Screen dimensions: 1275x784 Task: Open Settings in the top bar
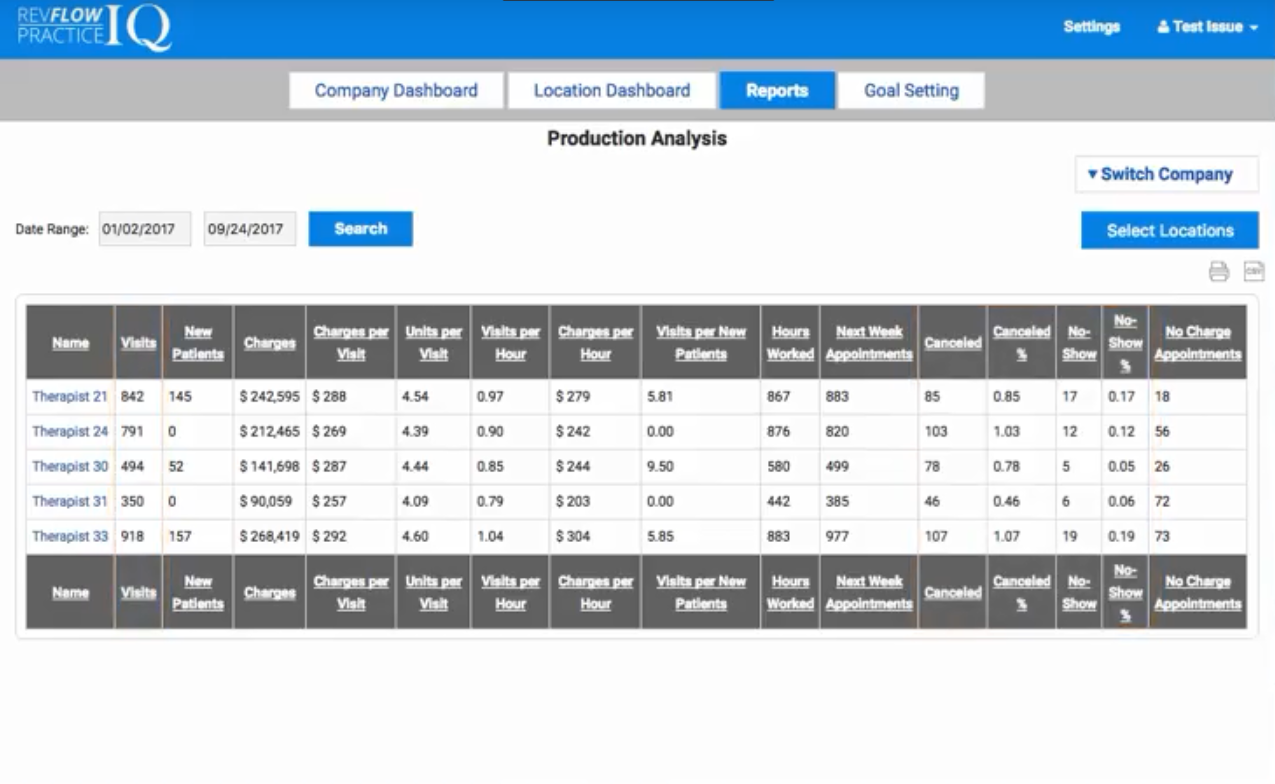point(1091,27)
